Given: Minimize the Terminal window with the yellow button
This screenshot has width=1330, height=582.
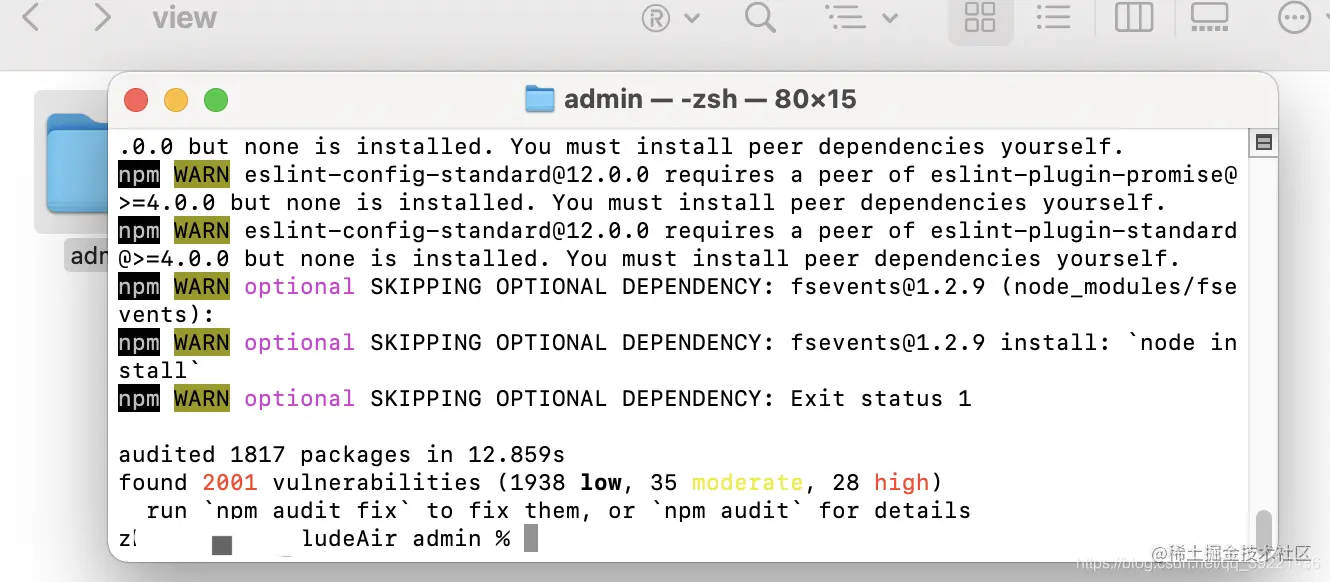Looking at the screenshot, I should (x=176, y=100).
